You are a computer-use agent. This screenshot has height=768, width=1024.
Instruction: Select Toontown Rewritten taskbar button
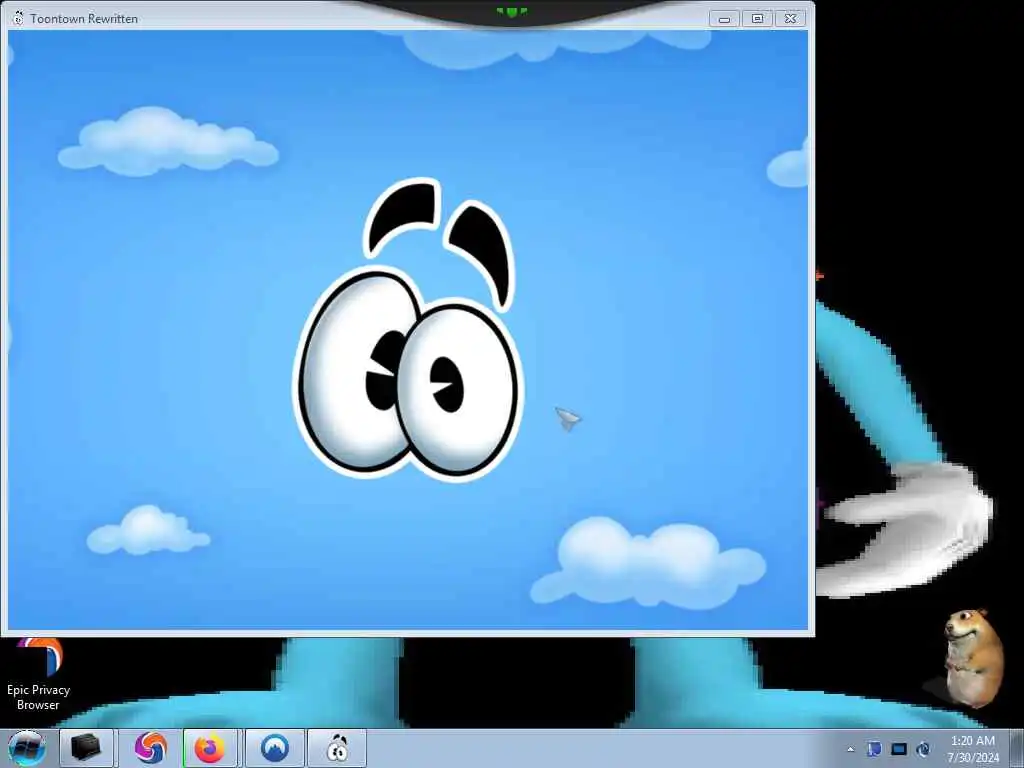click(x=337, y=748)
